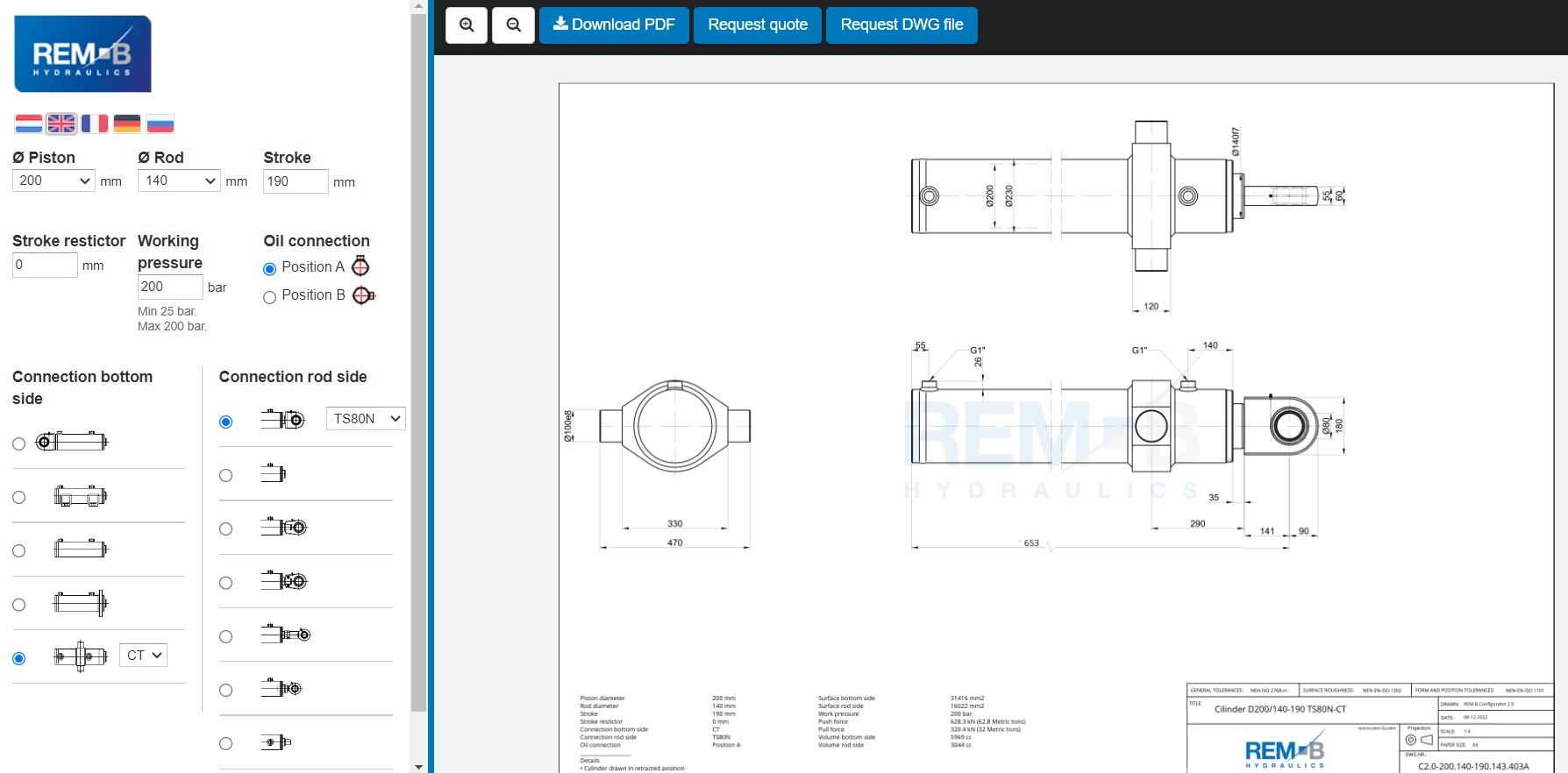Click fourth rod side connection icon
The height and width of the screenshot is (773, 1568).
284,580
